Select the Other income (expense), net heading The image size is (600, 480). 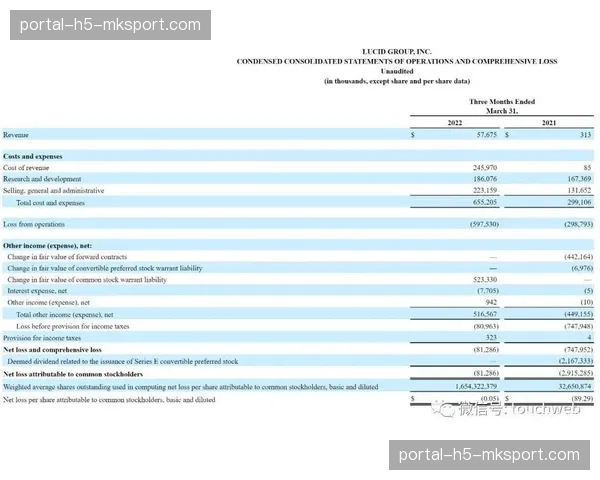[x=47, y=245]
